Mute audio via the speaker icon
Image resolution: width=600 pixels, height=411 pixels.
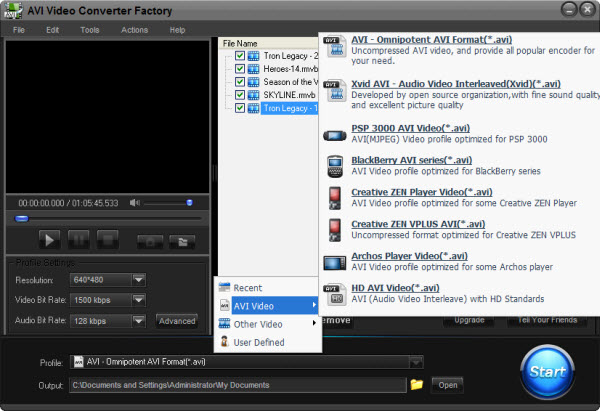pyautogui.click(x=134, y=203)
